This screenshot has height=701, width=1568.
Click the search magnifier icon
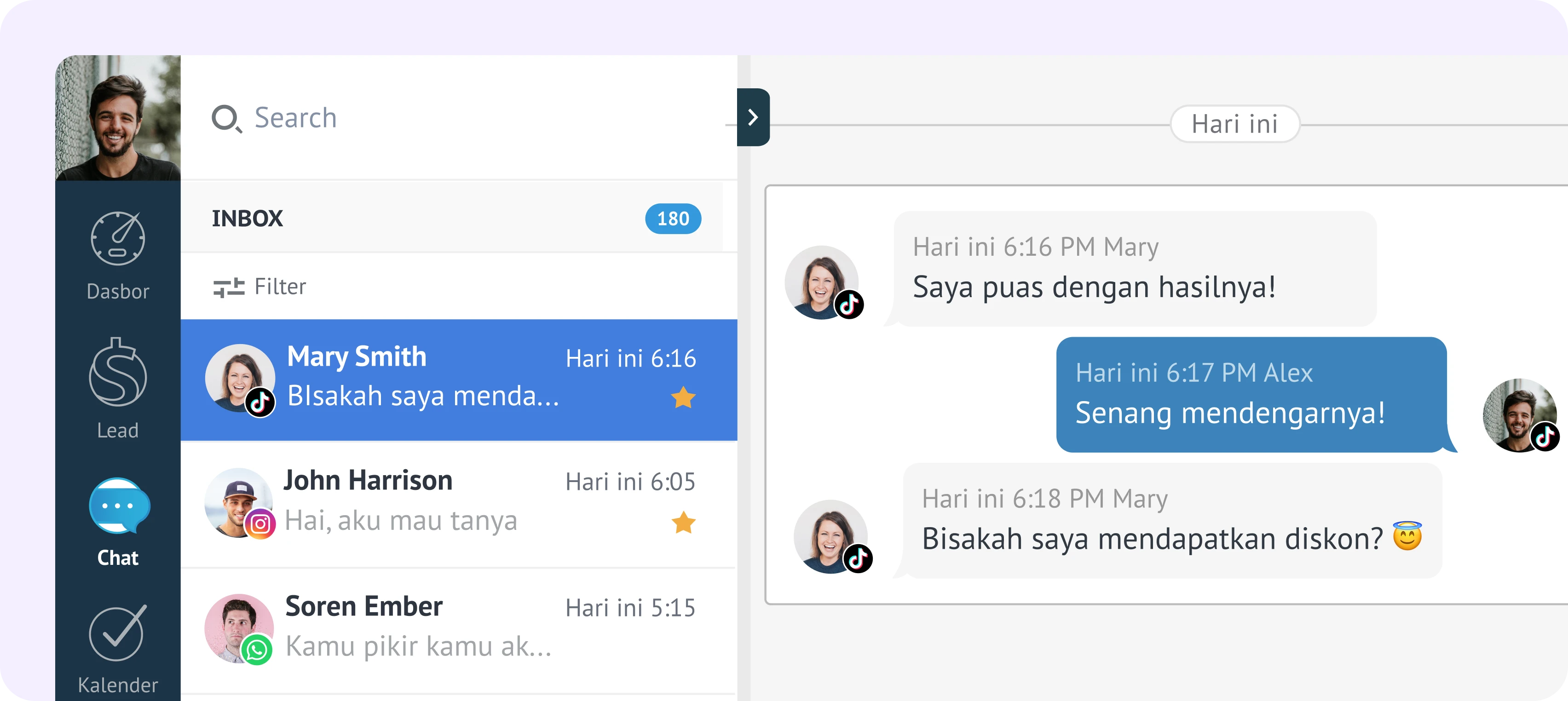pyautogui.click(x=226, y=118)
